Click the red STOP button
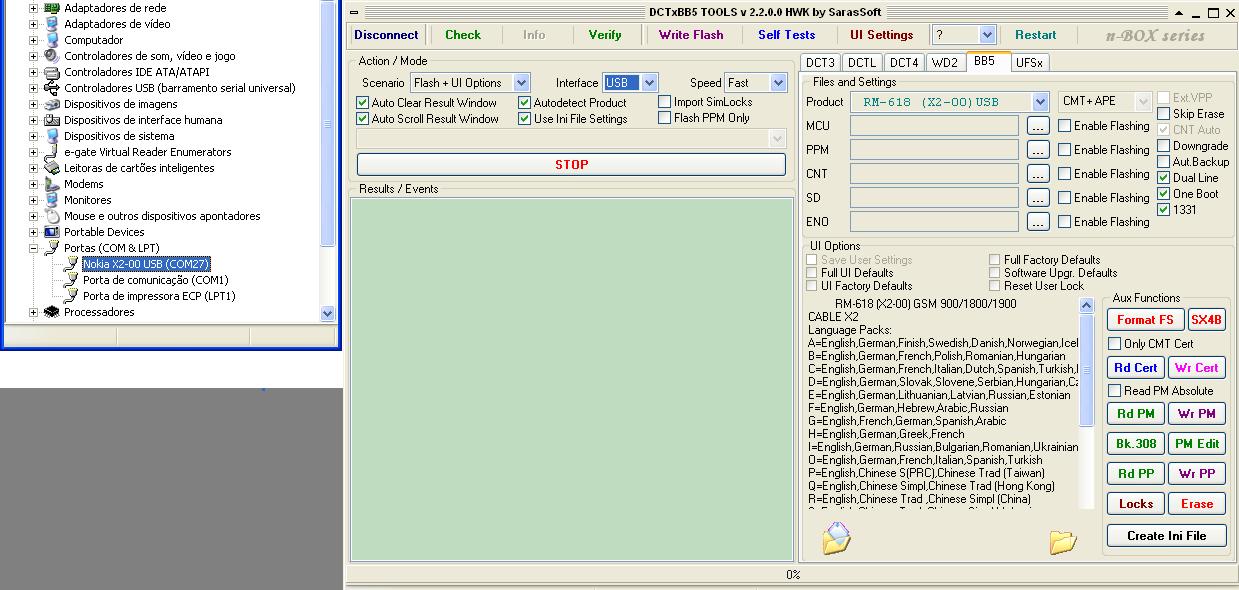1239x590 pixels. coord(571,164)
